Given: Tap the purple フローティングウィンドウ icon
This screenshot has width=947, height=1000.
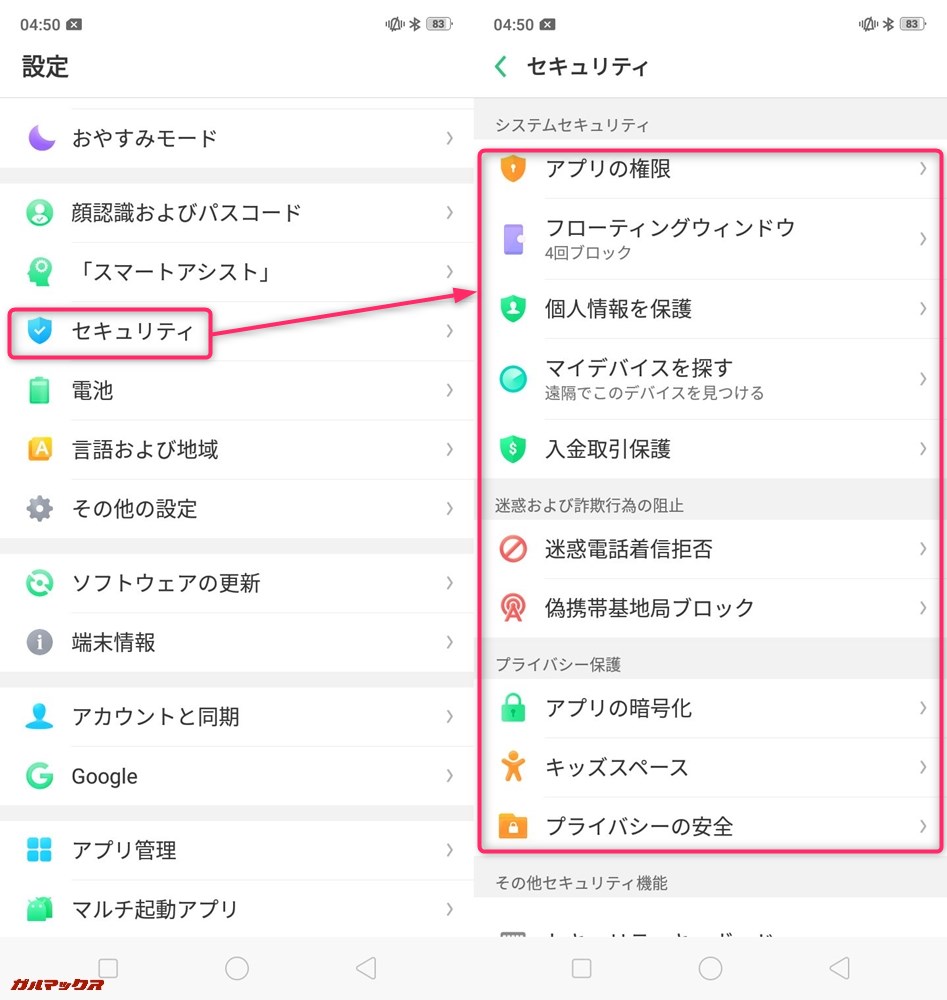Looking at the screenshot, I should [x=513, y=239].
